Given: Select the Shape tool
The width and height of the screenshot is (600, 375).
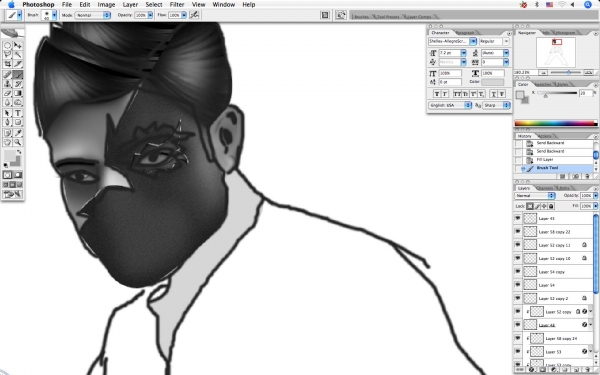Looking at the screenshot, I should pyautogui.click(x=18, y=122).
